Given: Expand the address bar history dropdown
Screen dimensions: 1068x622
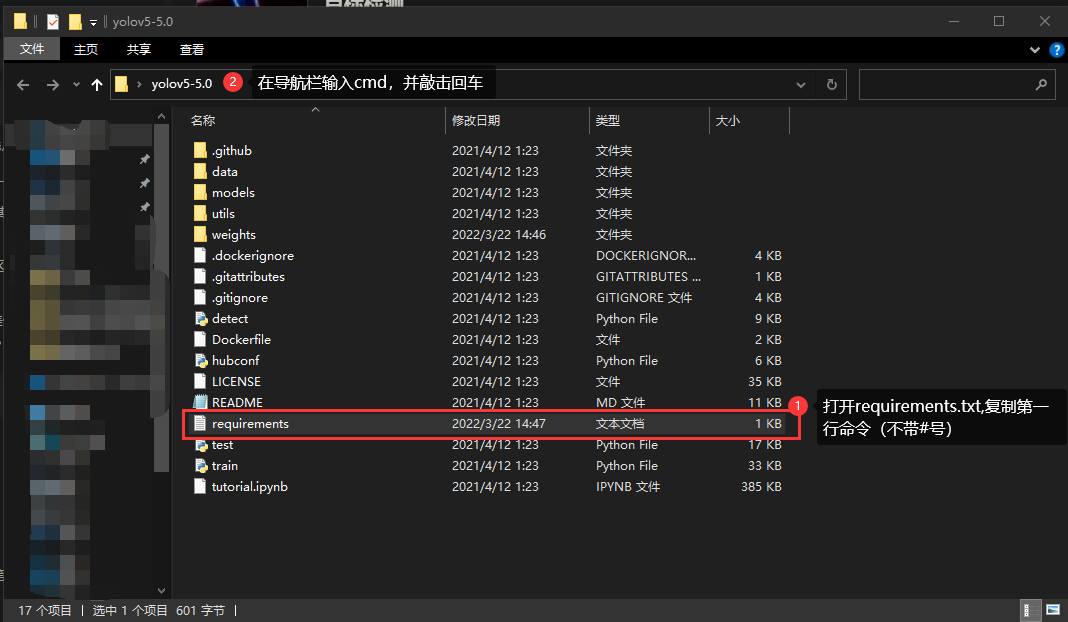Looking at the screenshot, I should [801, 84].
